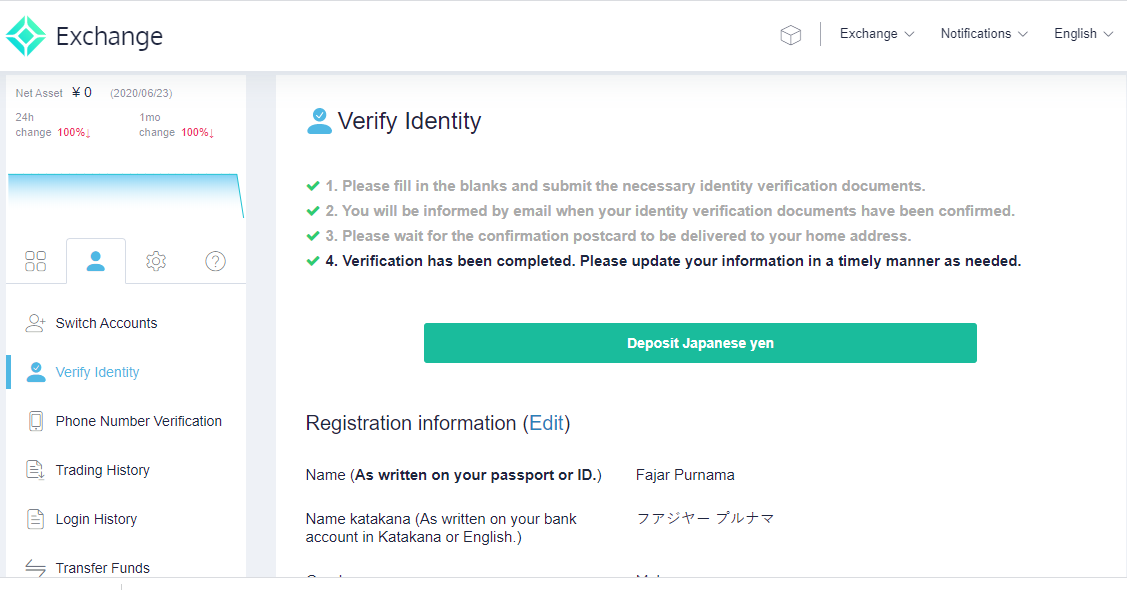
Task: Open the English language dropdown
Action: (x=1083, y=34)
